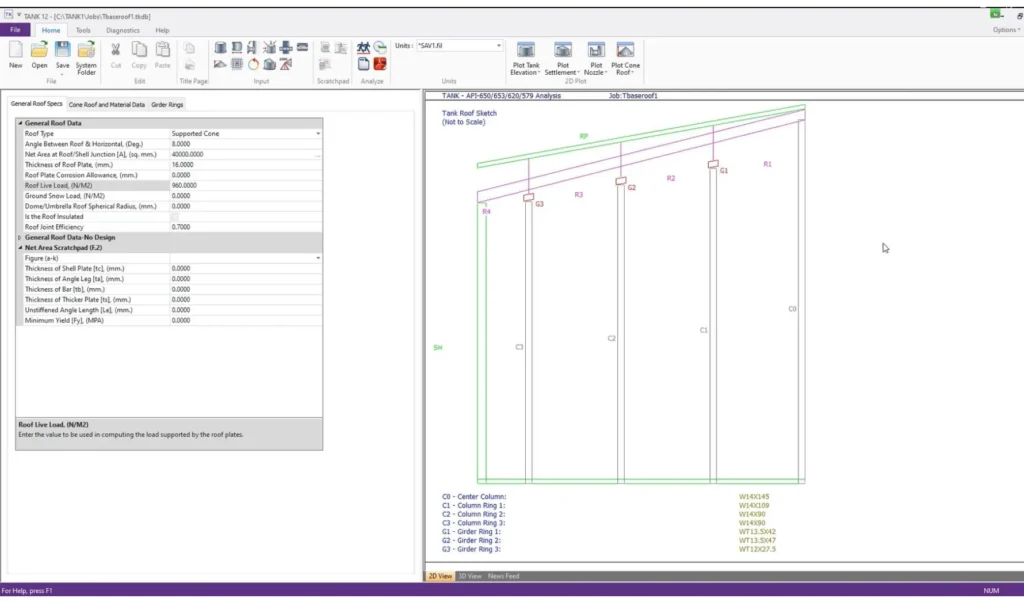
Task: Open the Figure (a-k) dropdown
Action: 318,258
